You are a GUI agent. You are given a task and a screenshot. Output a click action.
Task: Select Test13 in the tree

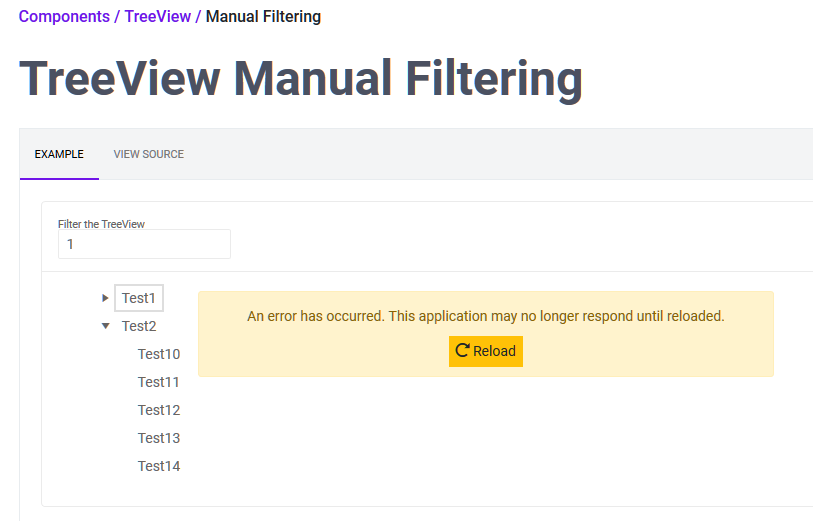[159, 438]
